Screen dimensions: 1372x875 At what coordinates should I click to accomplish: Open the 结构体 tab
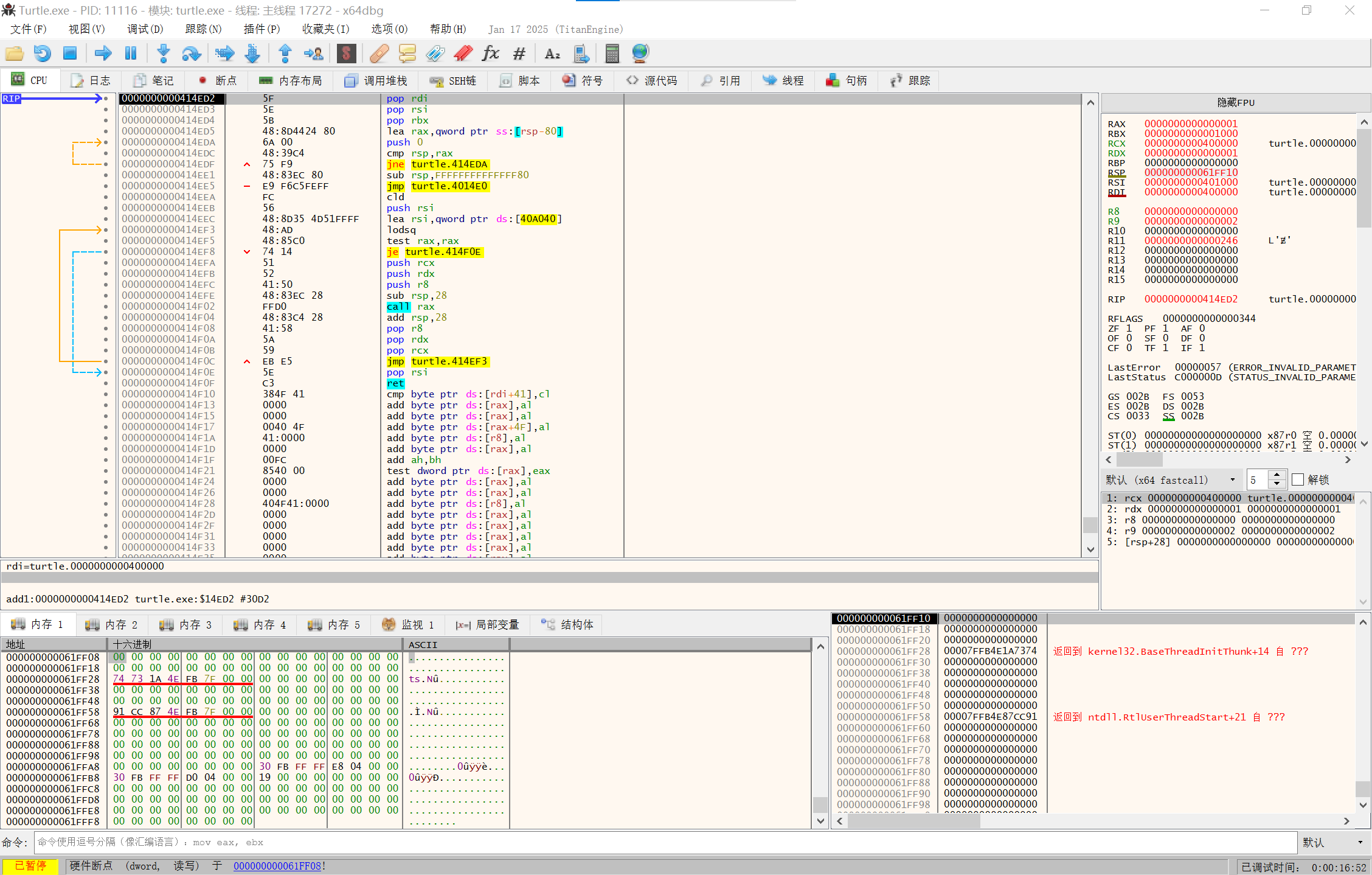pos(567,625)
